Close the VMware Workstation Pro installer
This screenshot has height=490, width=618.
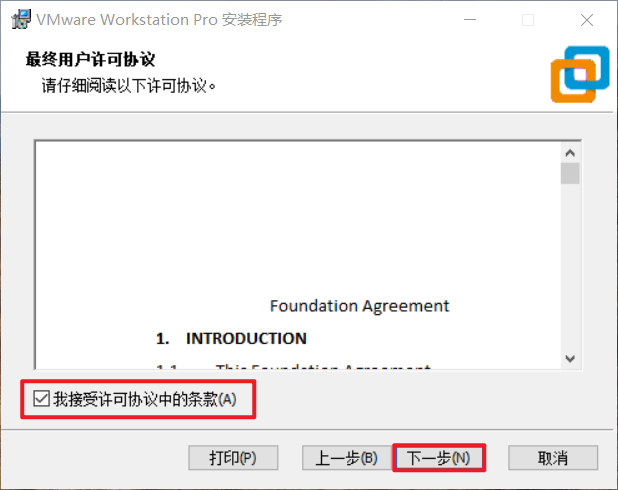[x=587, y=20]
